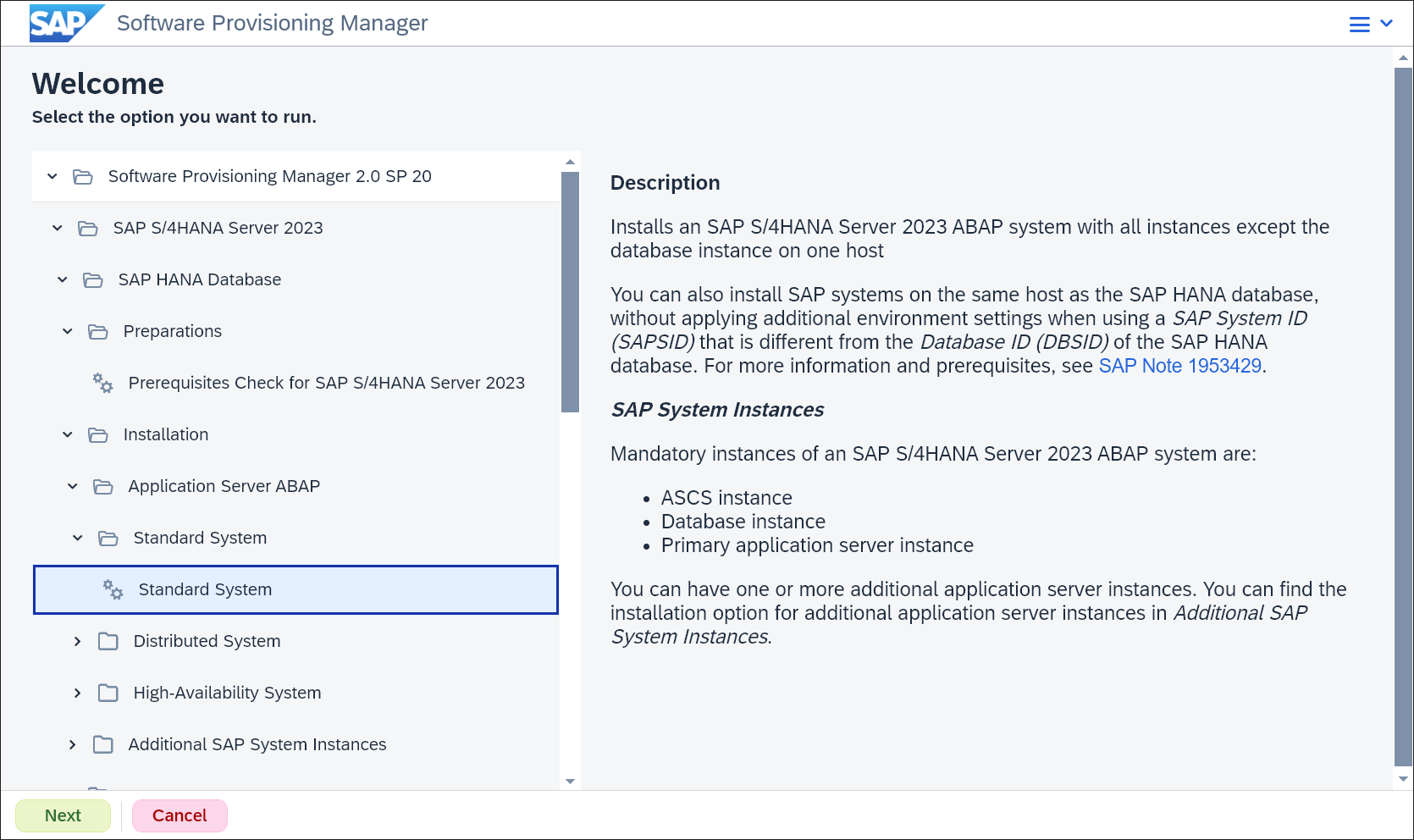Click the gears icon on the selected Standard System

coord(113,589)
